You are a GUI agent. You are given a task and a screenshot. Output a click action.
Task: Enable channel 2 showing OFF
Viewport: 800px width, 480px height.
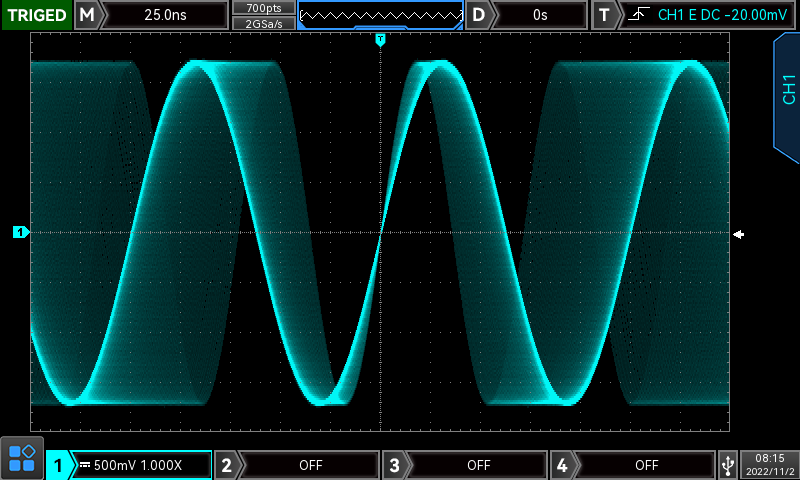pos(310,465)
